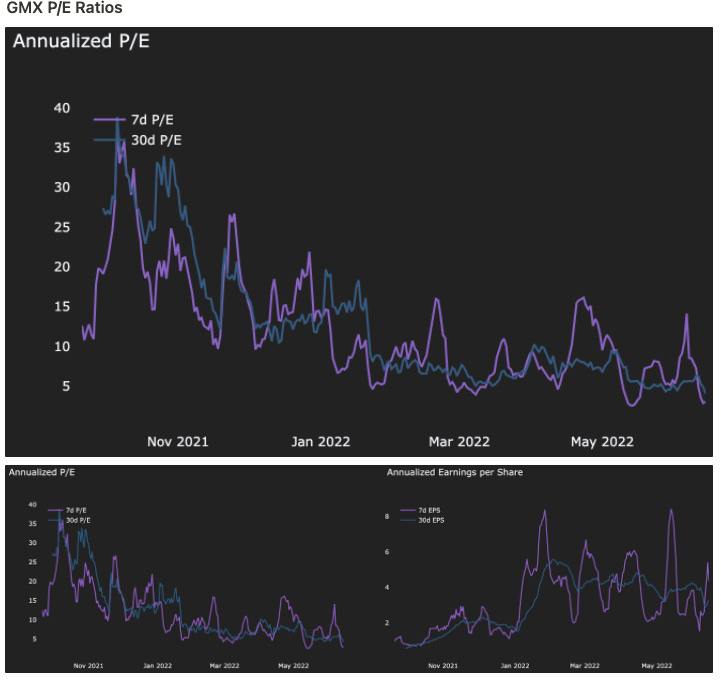Click the 20 y-axis label on small P/E chart
This screenshot has height=680, width=721.
click(32, 581)
